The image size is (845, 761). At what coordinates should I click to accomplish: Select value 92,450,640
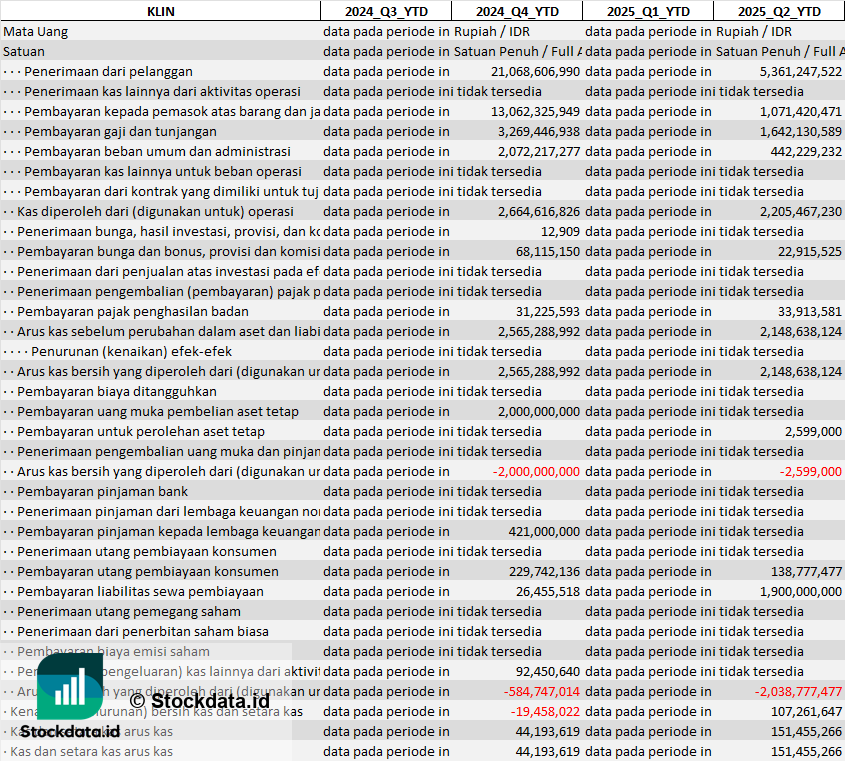(548, 671)
